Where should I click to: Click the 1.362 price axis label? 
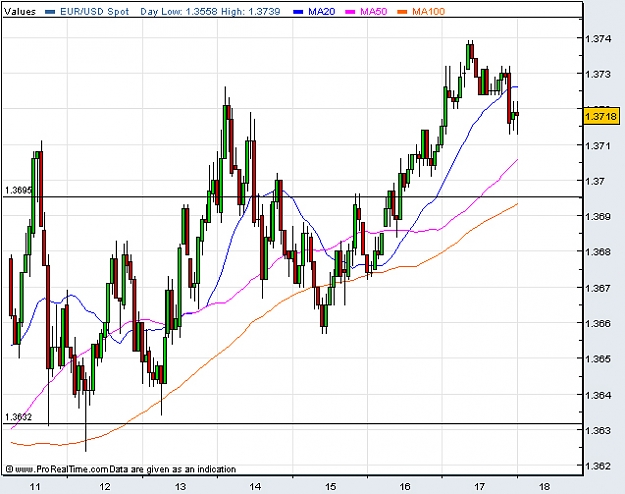coord(597,466)
